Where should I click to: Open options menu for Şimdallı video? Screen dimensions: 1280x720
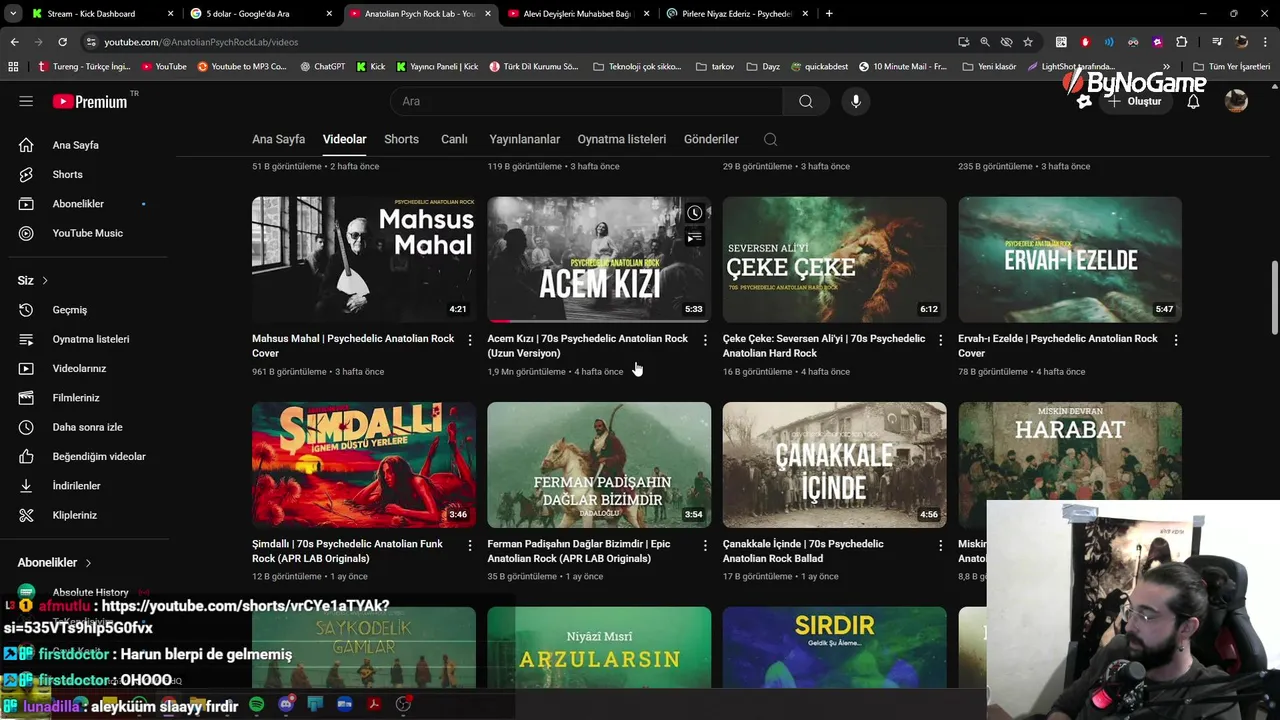[x=470, y=545]
